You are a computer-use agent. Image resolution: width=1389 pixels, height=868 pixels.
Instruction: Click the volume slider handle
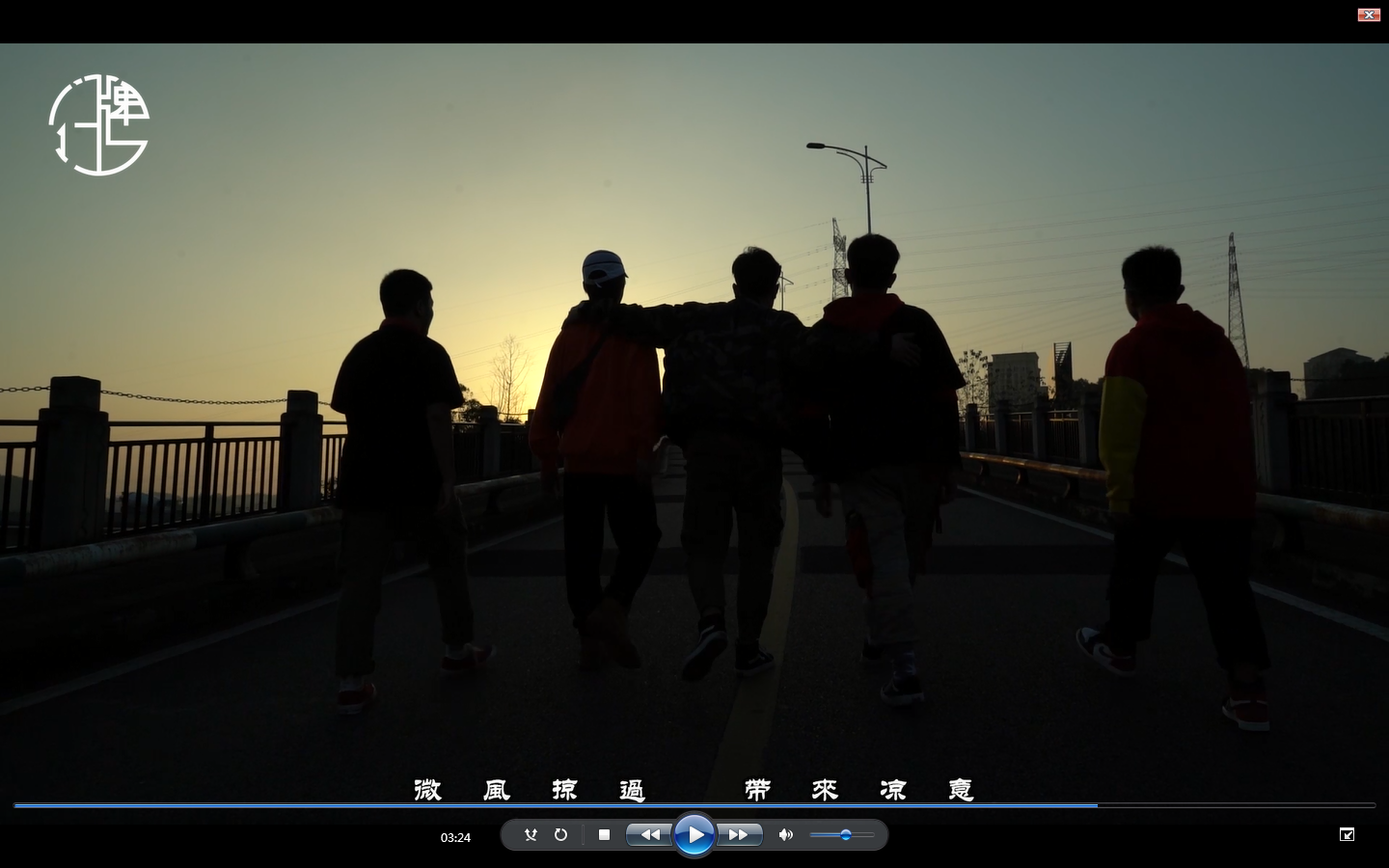click(x=846, y=835)
